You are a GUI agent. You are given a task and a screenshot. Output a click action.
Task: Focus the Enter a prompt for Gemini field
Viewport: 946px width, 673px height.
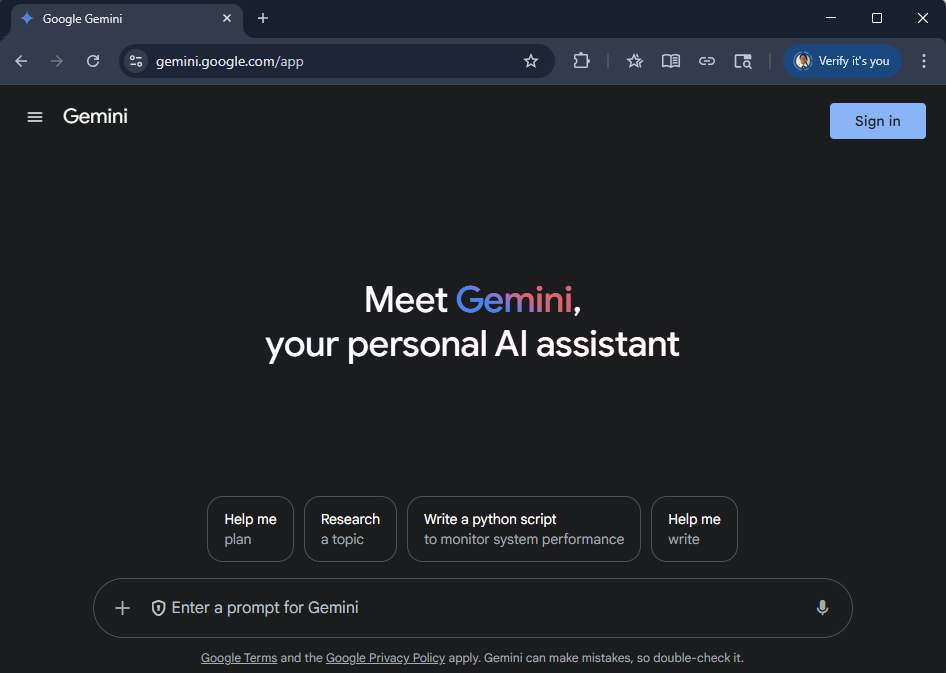[480, 608]
